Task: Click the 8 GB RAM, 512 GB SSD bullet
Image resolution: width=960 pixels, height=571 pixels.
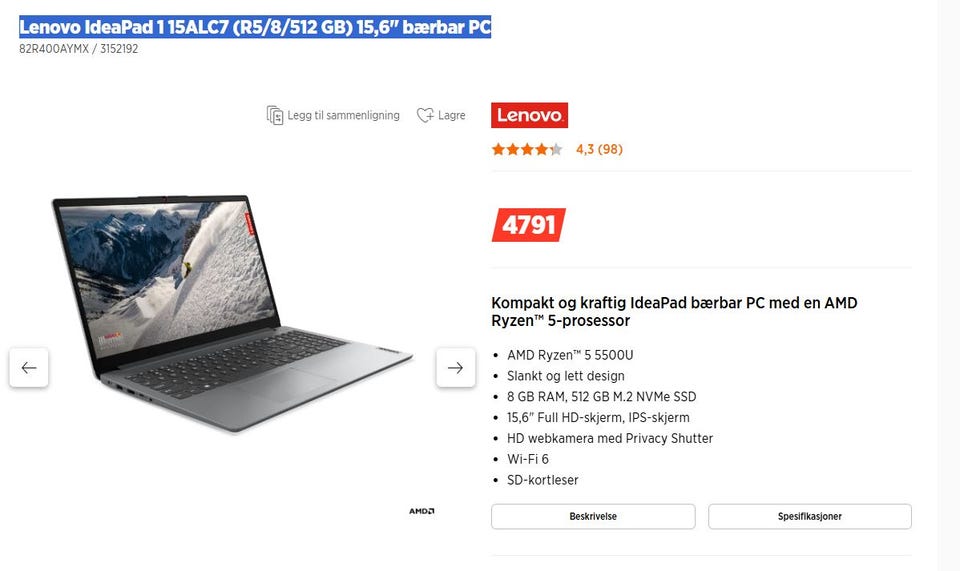Action: [x=601, y=397]
